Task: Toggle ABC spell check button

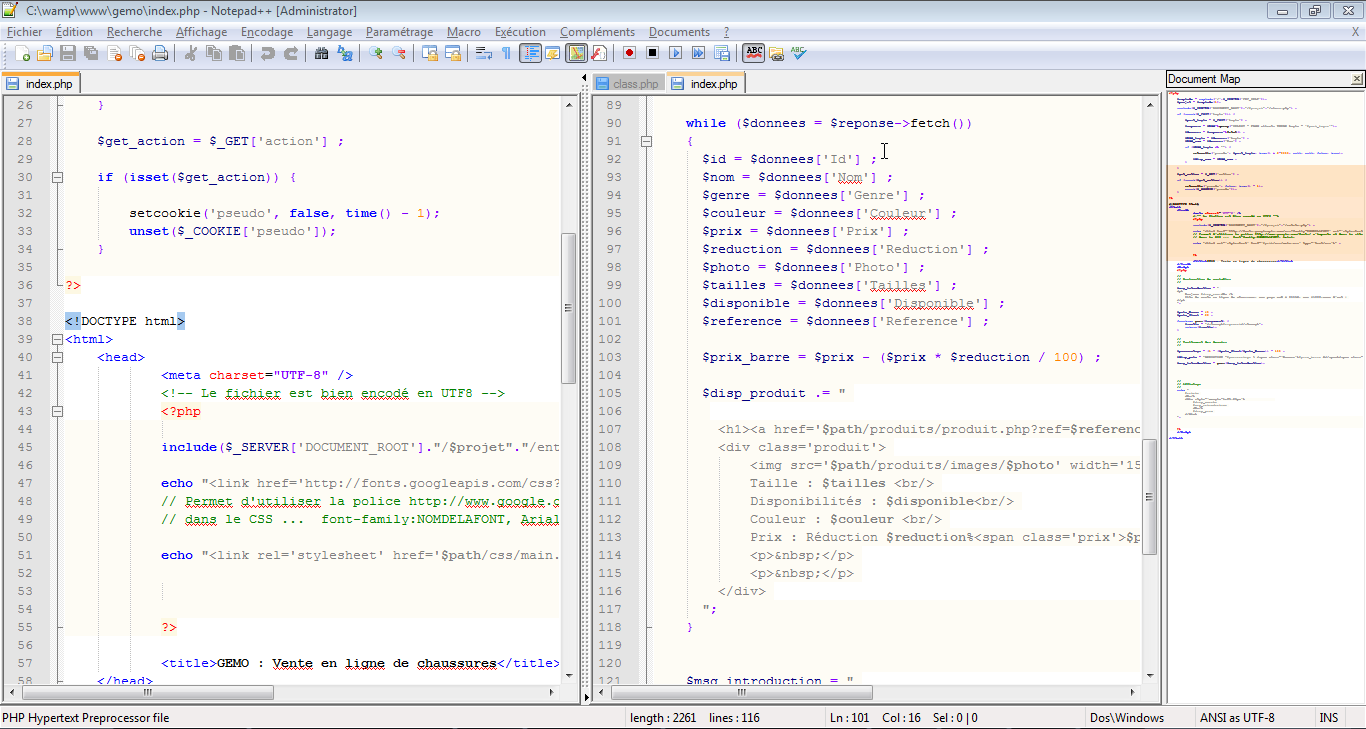Action: pos(753,53)
